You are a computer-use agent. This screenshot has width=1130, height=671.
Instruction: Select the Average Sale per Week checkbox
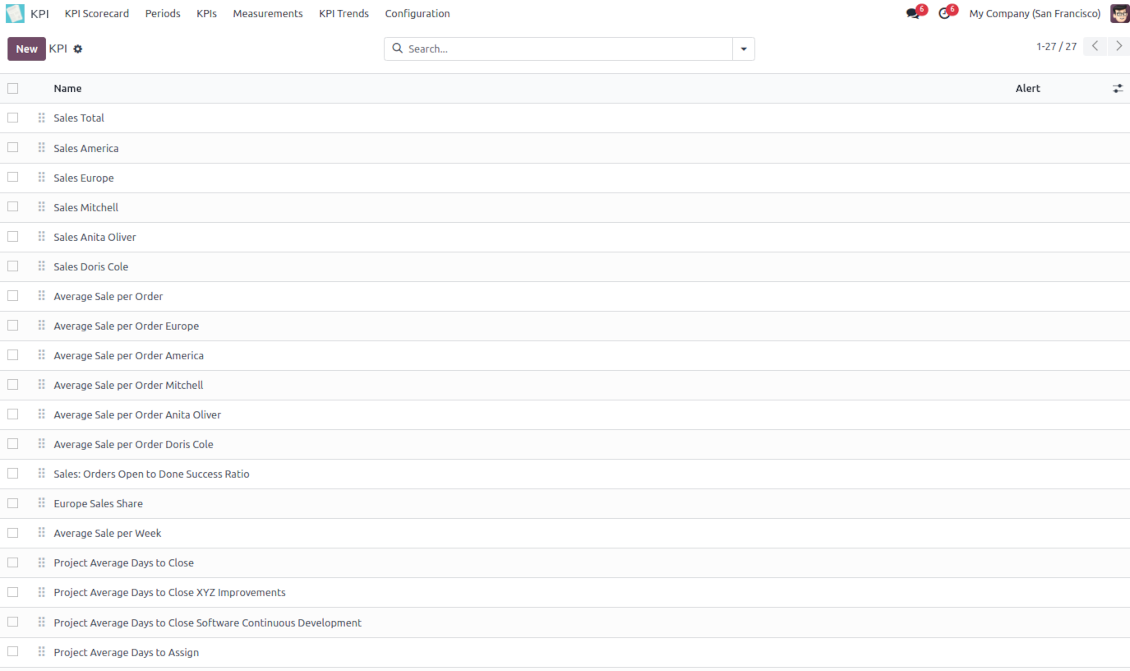tap(13, 533)
